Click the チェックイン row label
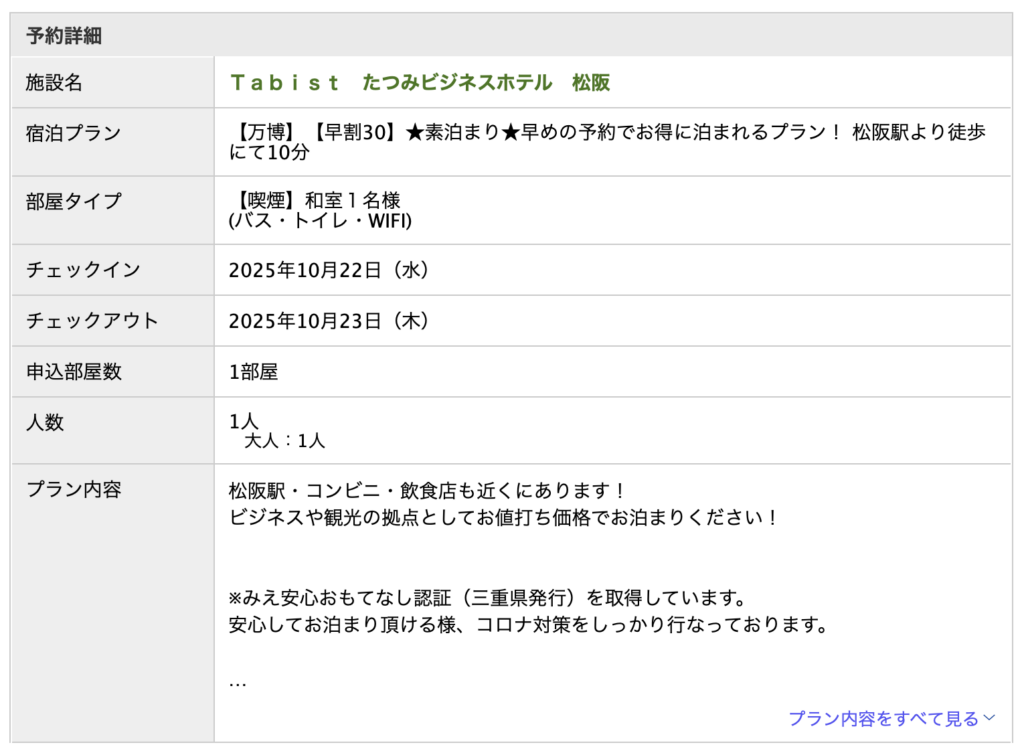This screenshot has height=755, width=1024. (x=83, y=269)
